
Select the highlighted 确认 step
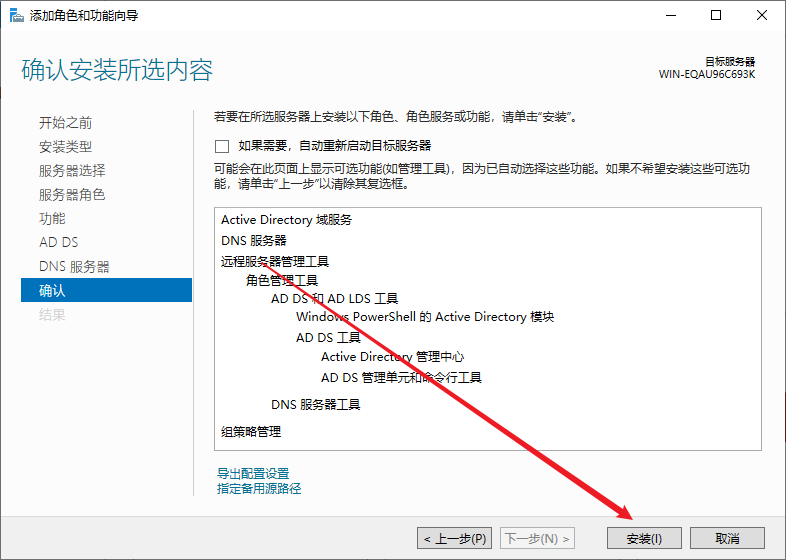tap(52, 291)
